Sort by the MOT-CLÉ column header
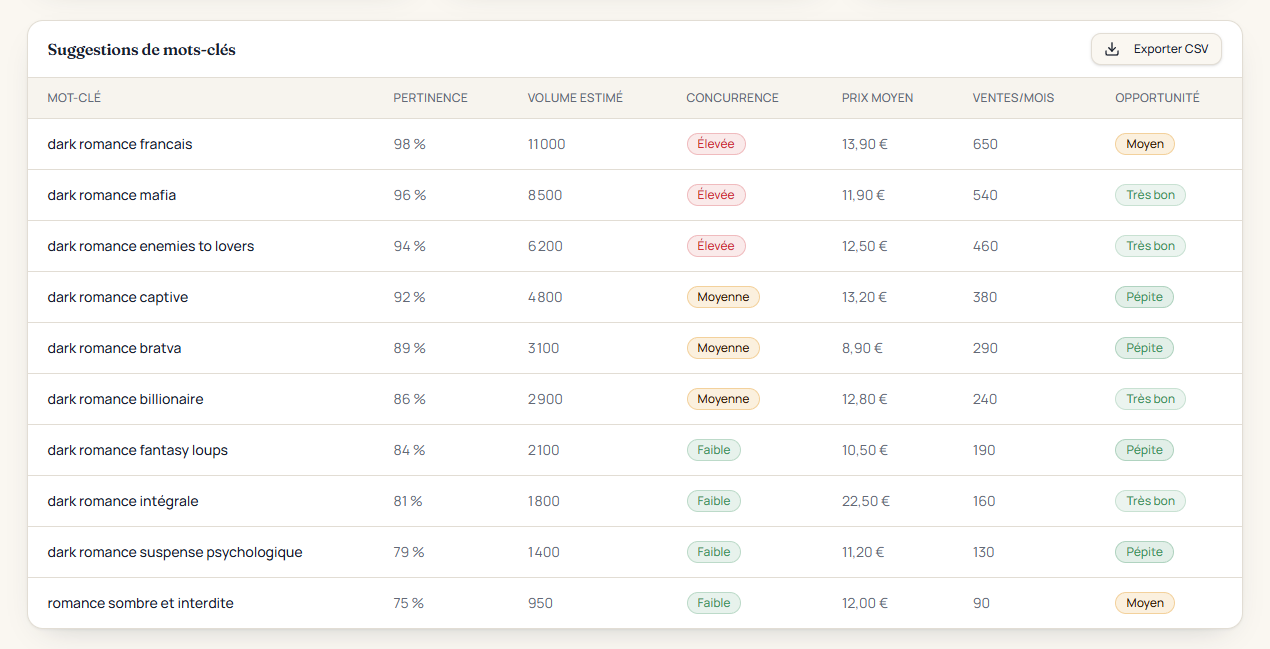 point(74,98)
